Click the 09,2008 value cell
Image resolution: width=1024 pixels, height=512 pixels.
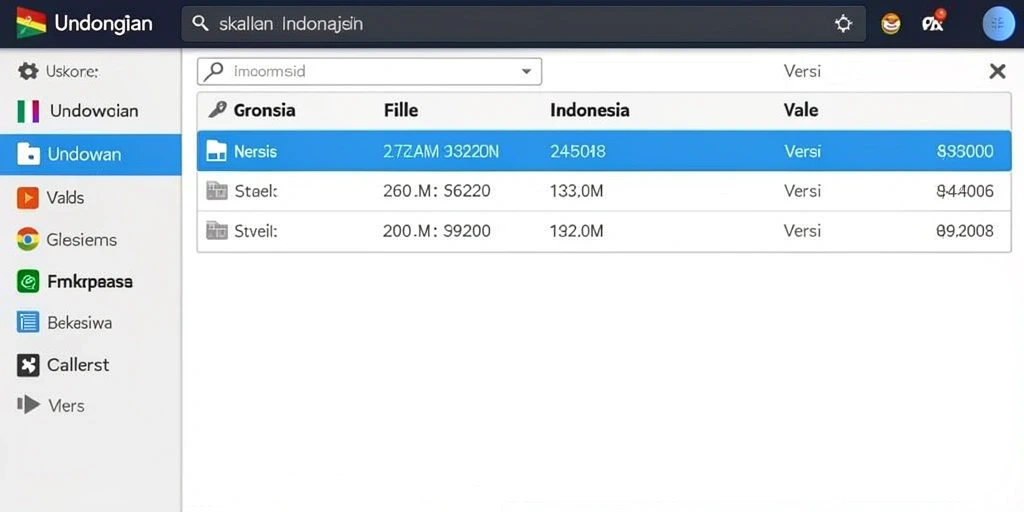click(x=965, y=231)
